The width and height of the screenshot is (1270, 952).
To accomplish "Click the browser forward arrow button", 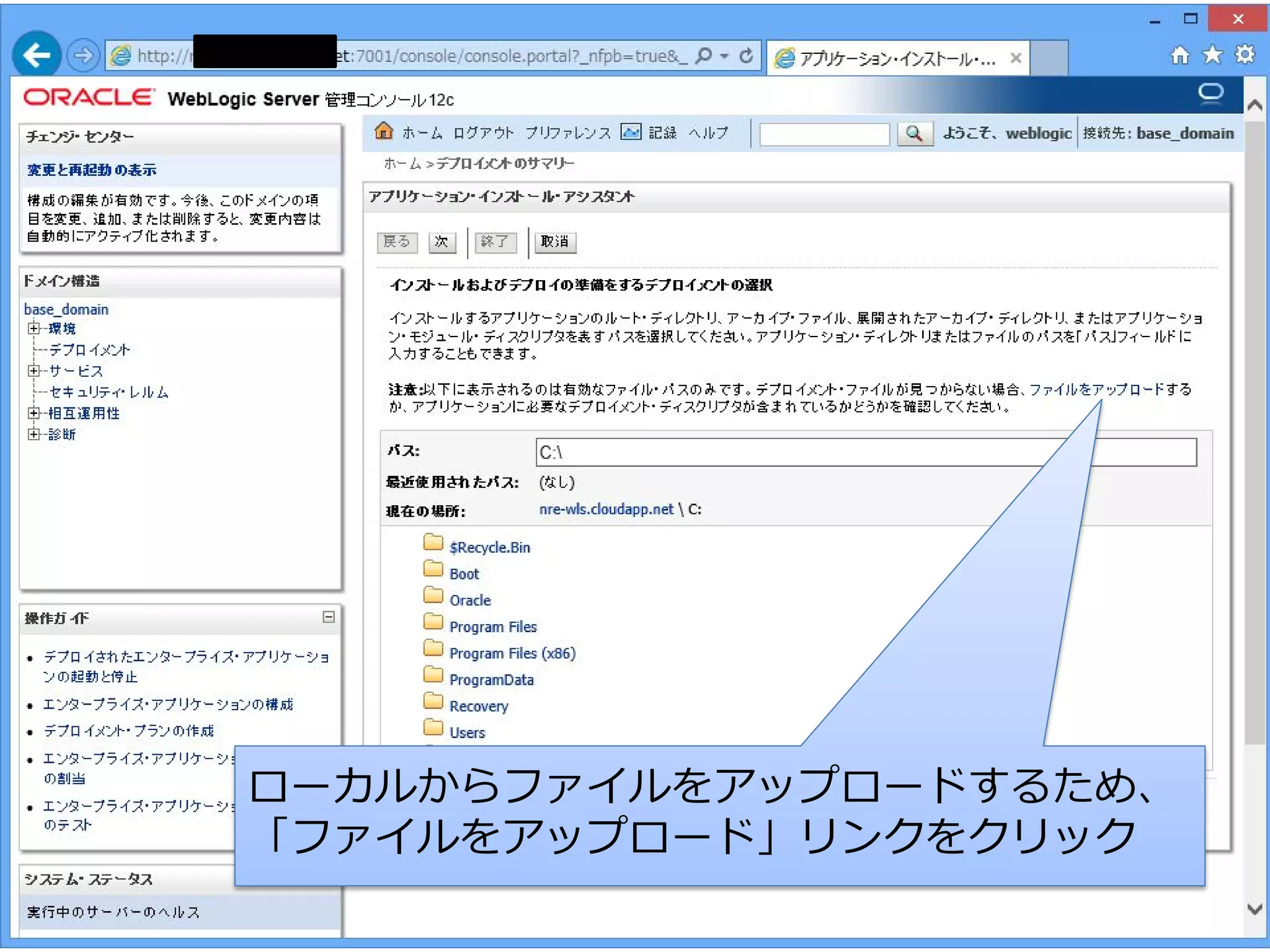I will coord(82,56).
